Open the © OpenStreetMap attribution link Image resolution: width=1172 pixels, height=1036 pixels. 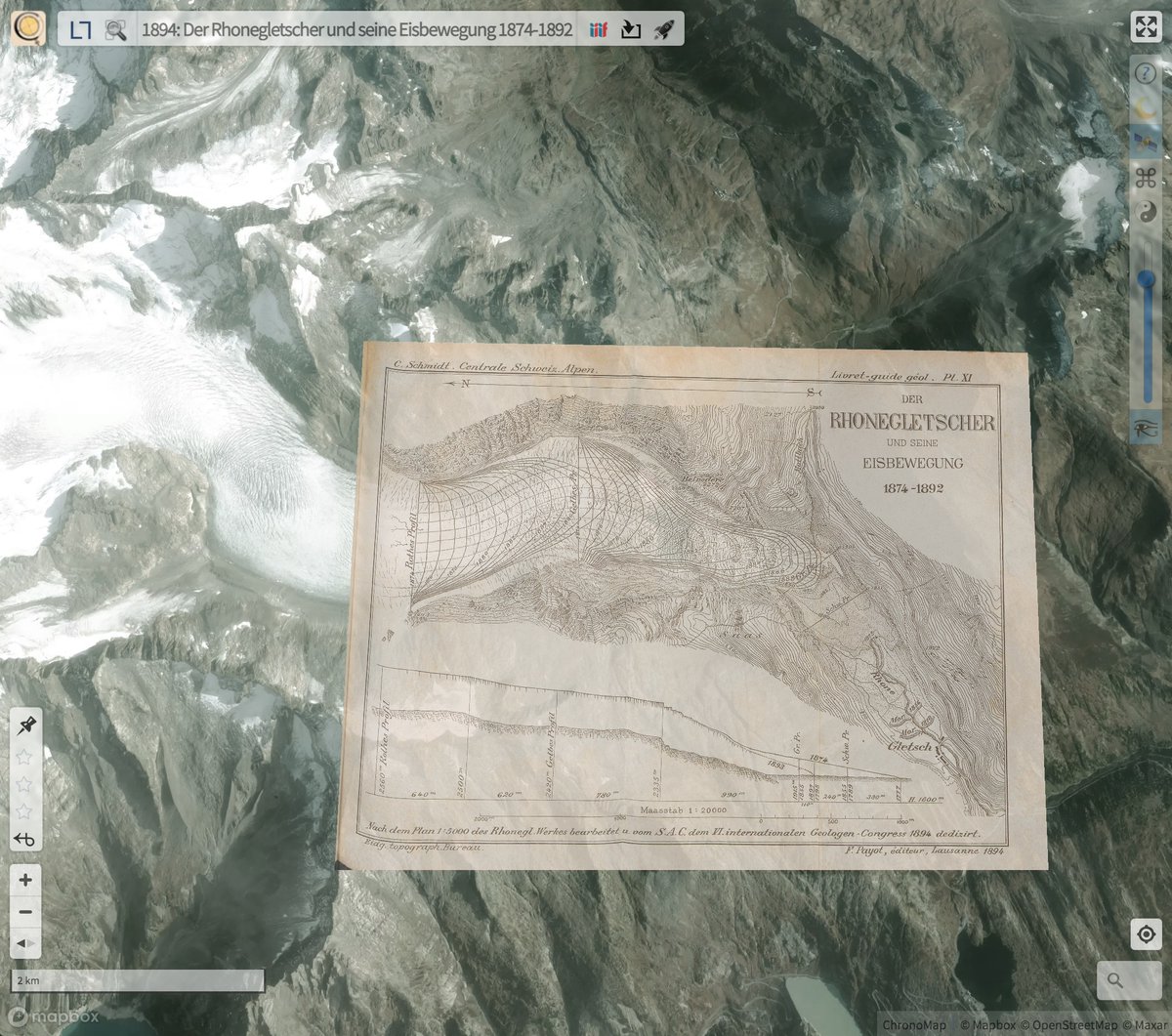point(1071,1025)
